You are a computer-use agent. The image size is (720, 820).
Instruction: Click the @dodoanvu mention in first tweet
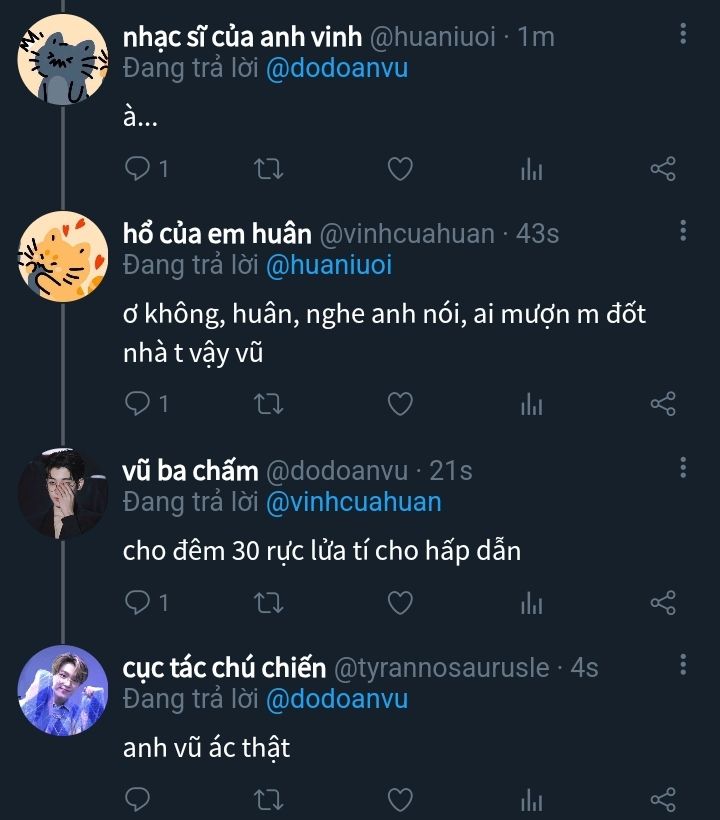click(x=337, y=69)
